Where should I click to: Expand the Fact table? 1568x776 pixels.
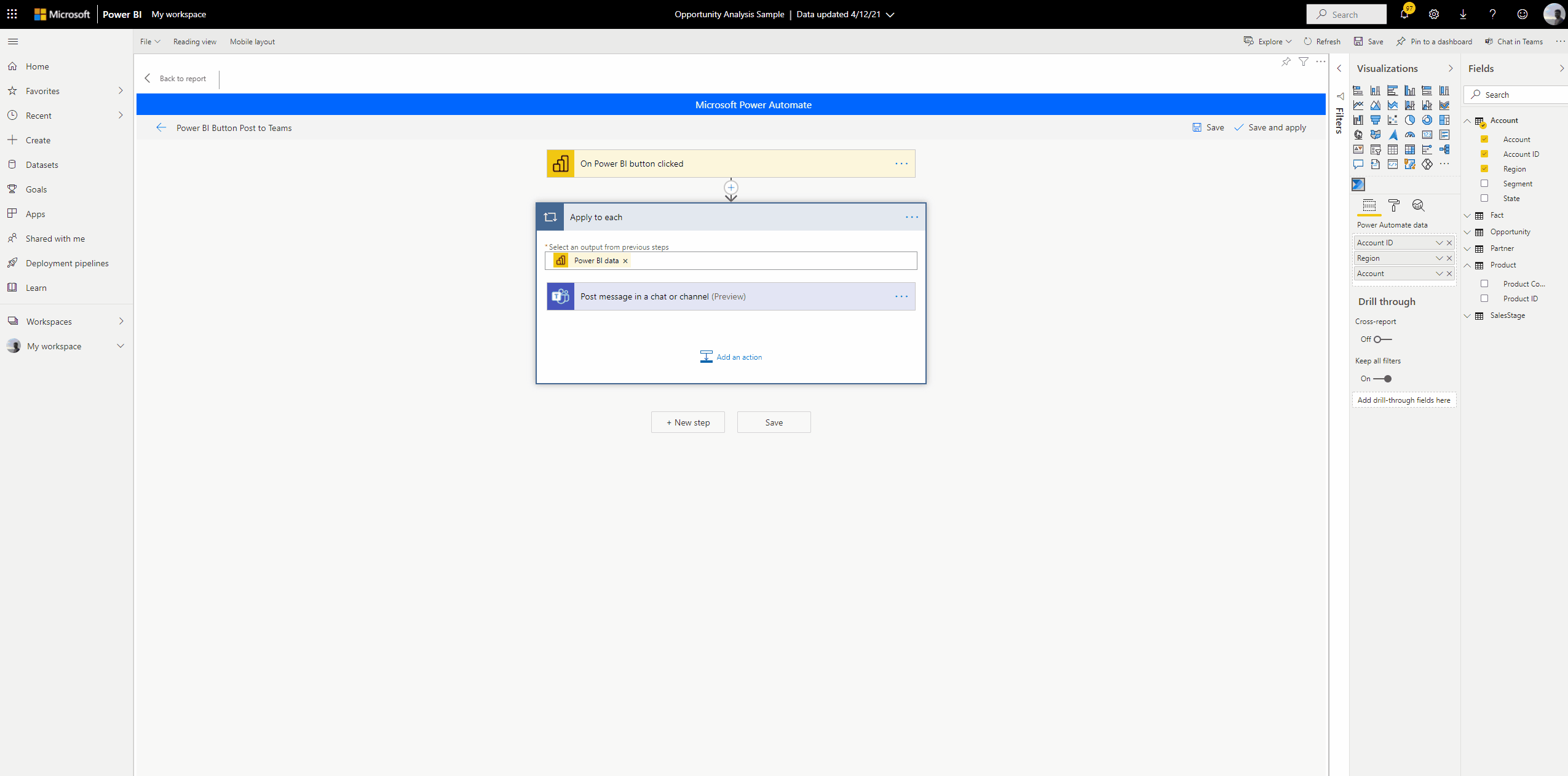pos(1467,215)
